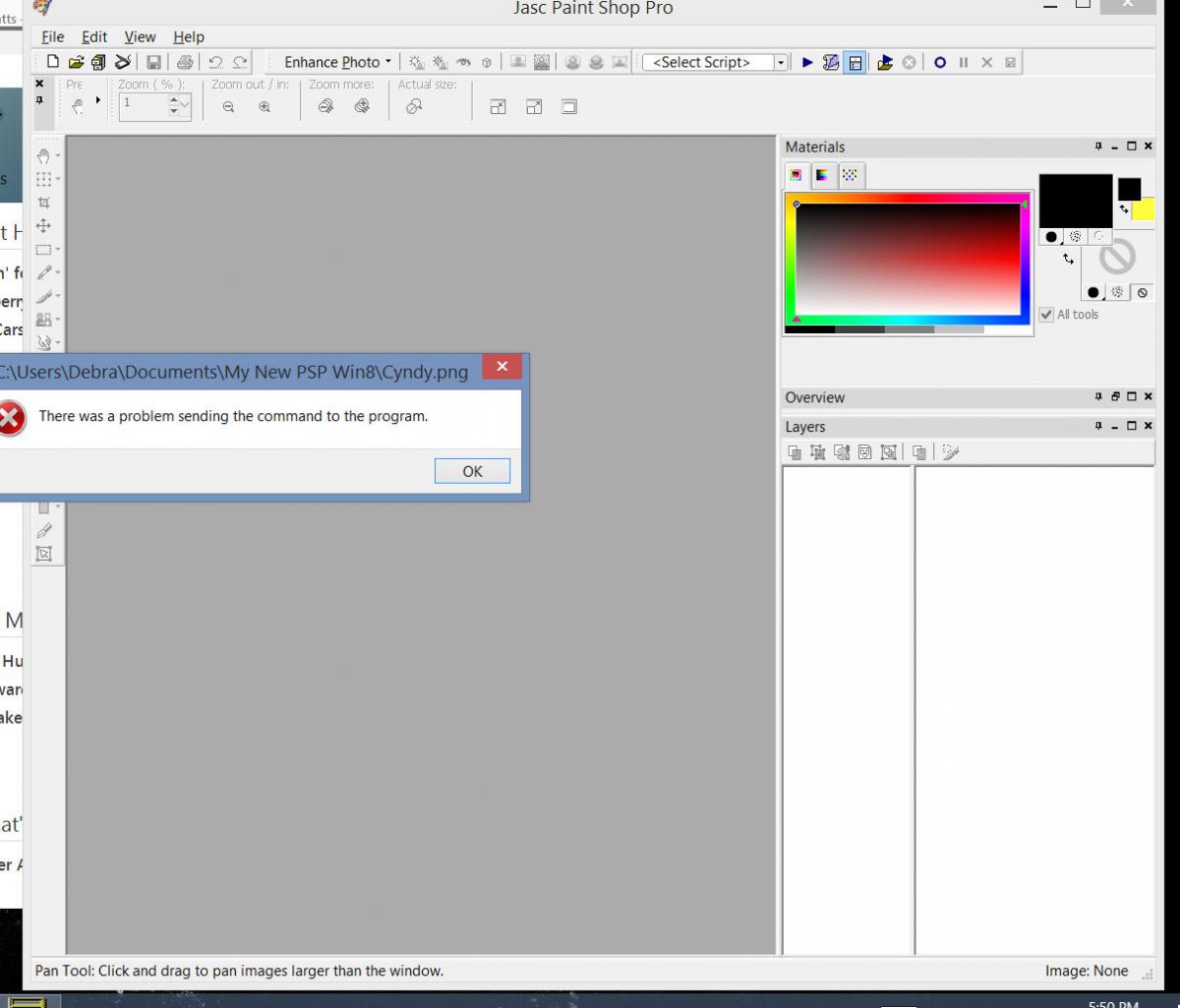Click the Actual size zoom icon
Viewport: 1180px width, 1008px height.
pos(414,107)
